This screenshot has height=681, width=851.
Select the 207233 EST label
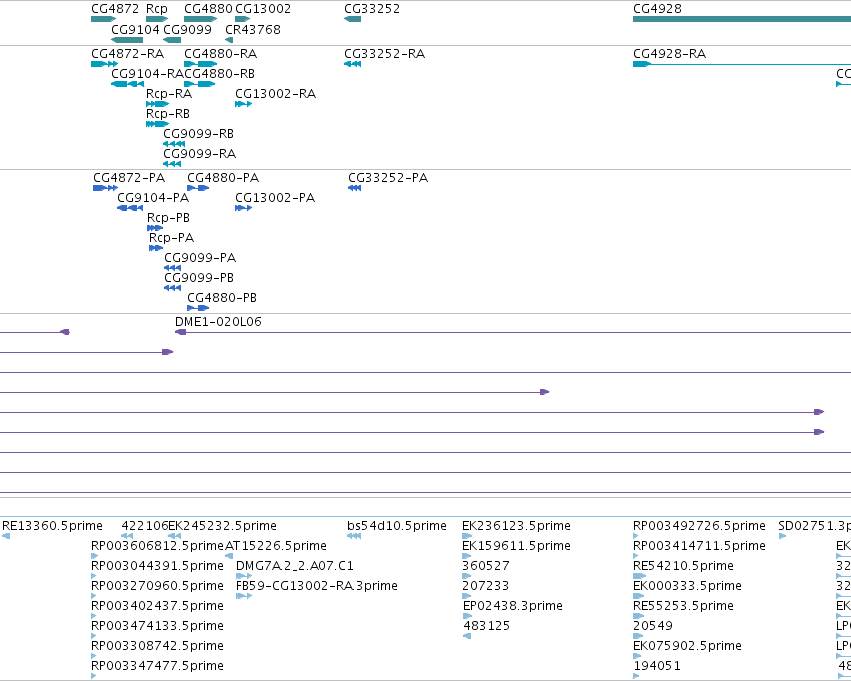coord(486,587)
